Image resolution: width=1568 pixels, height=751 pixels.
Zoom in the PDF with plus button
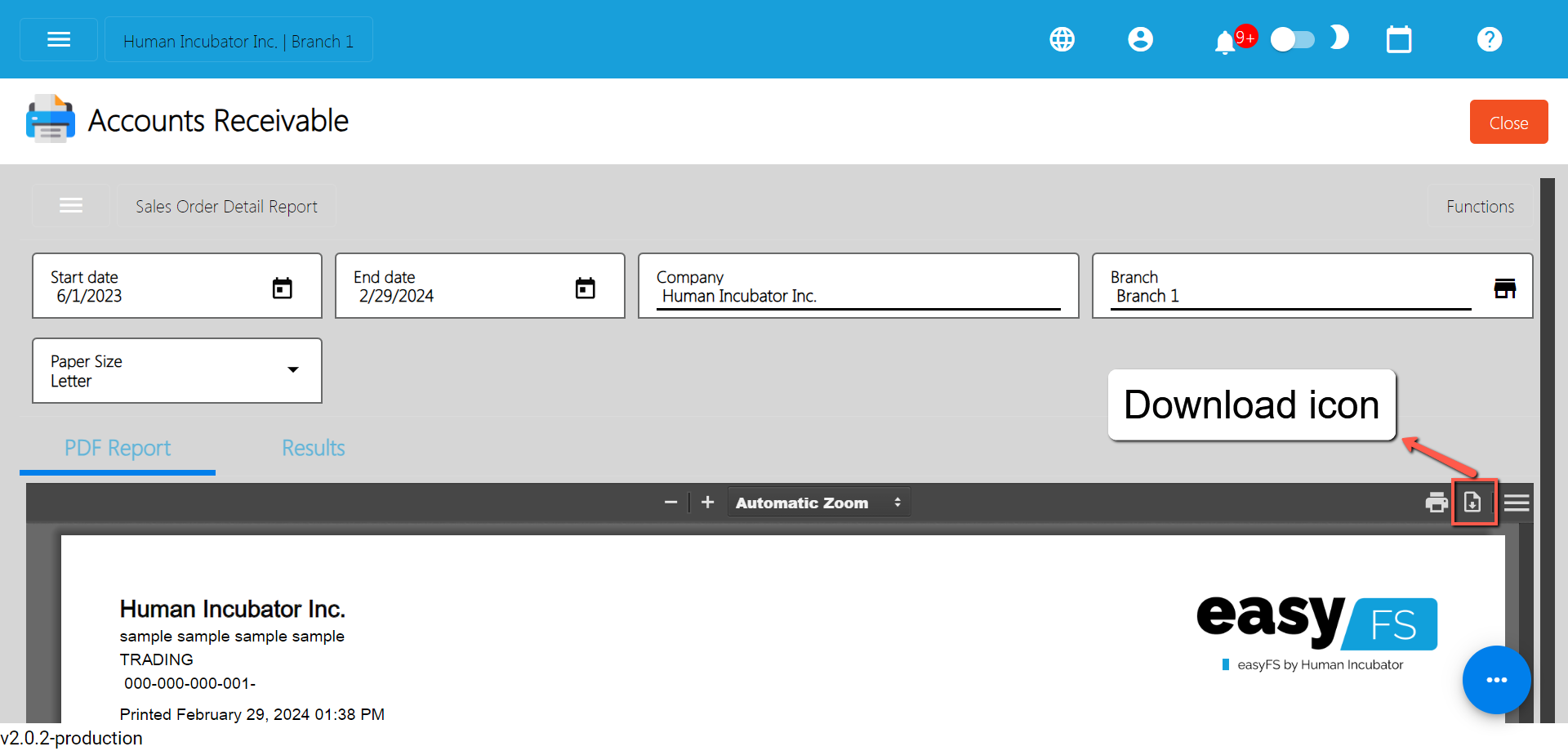708,502
